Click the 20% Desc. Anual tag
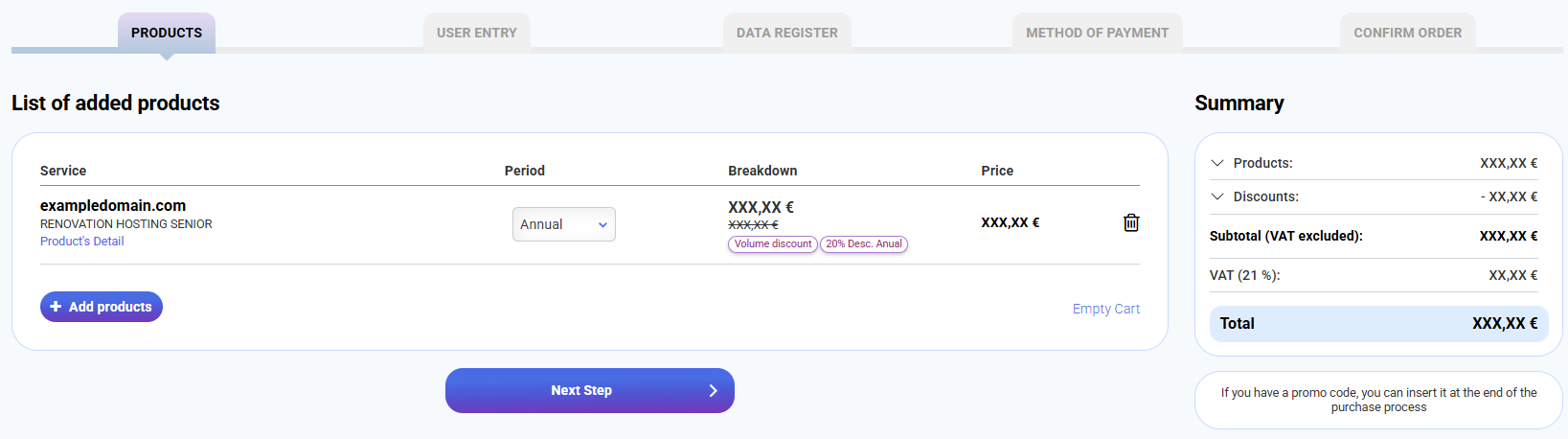 click(864, 244)
